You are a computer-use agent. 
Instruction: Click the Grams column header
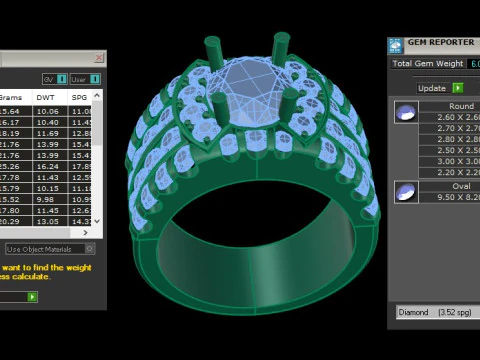pos(16,98)
